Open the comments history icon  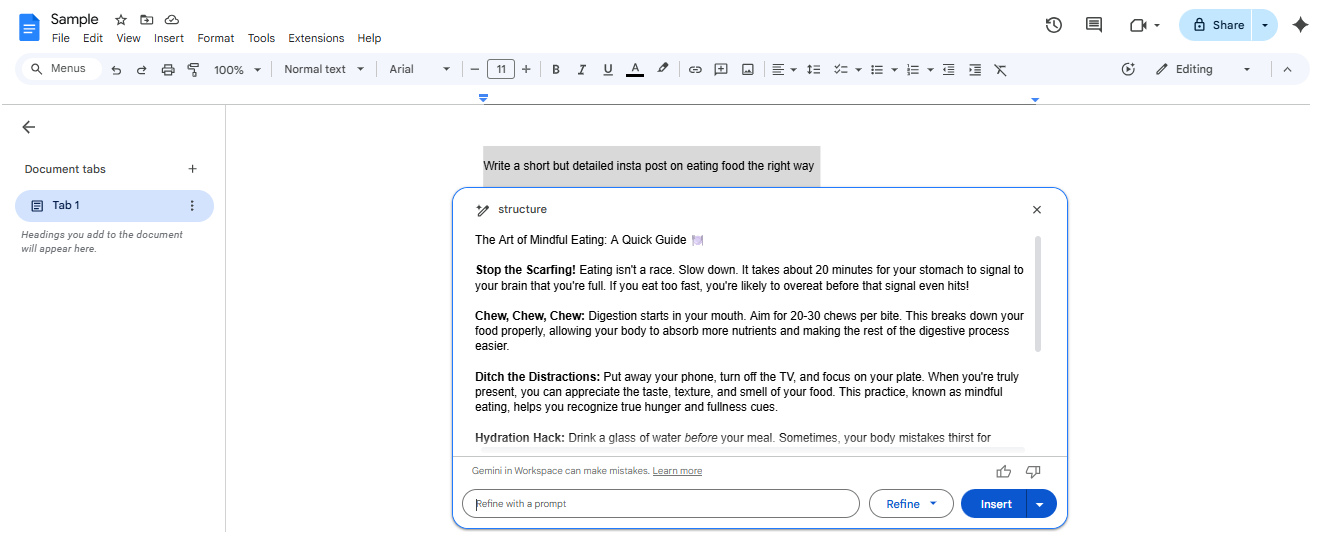click(x=1094, y=25)
